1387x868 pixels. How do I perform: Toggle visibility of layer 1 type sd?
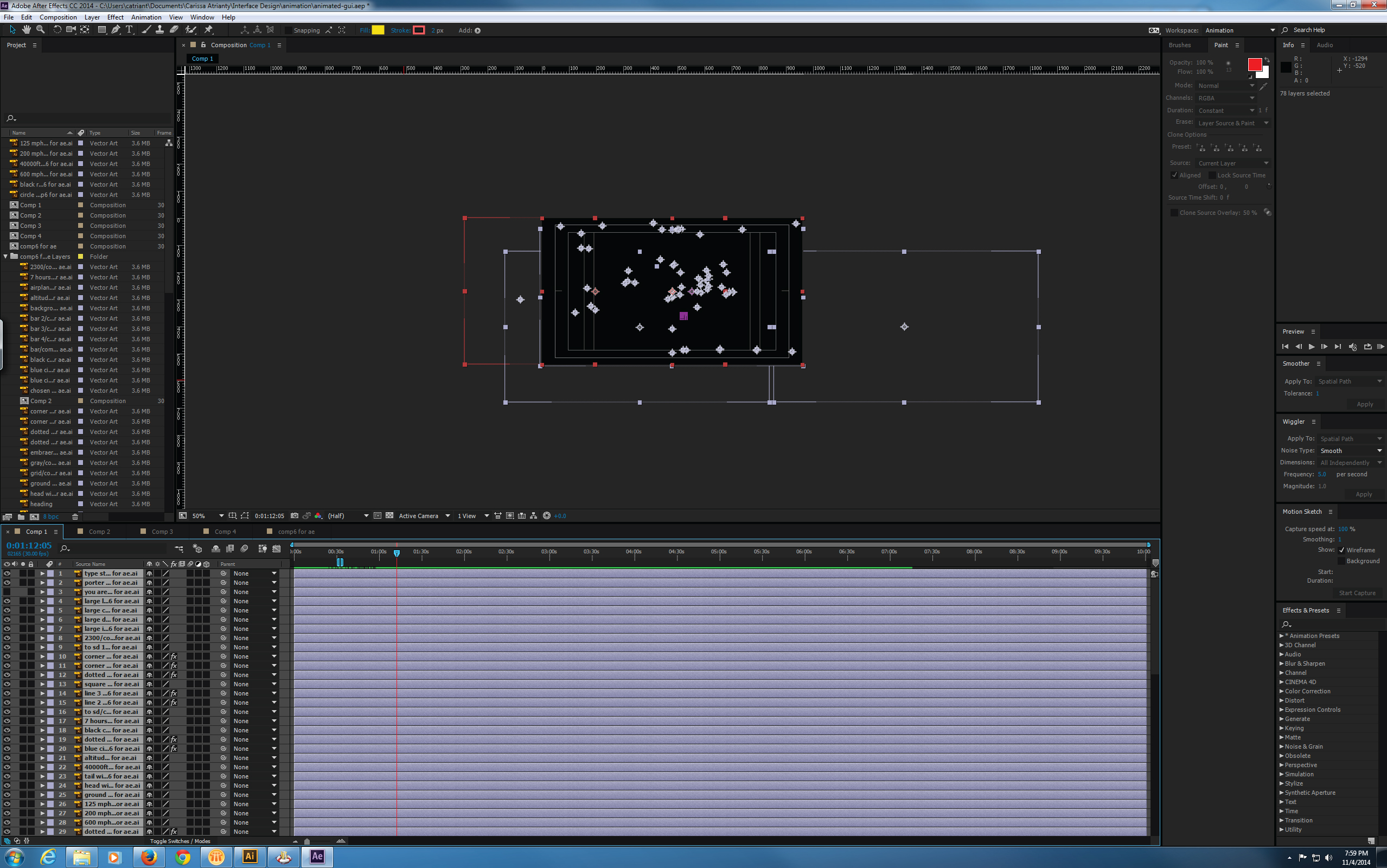(x=7, y=573)
